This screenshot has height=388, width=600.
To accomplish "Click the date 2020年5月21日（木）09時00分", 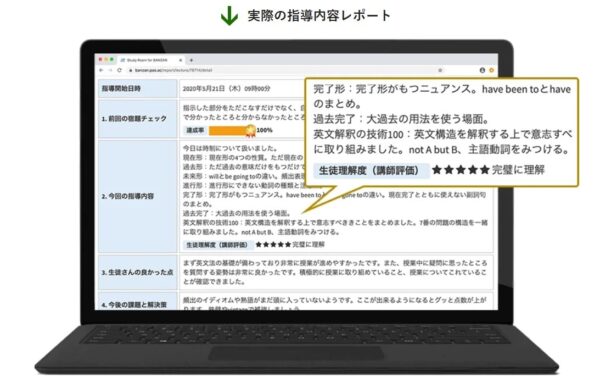I will (x=227, y=88).
